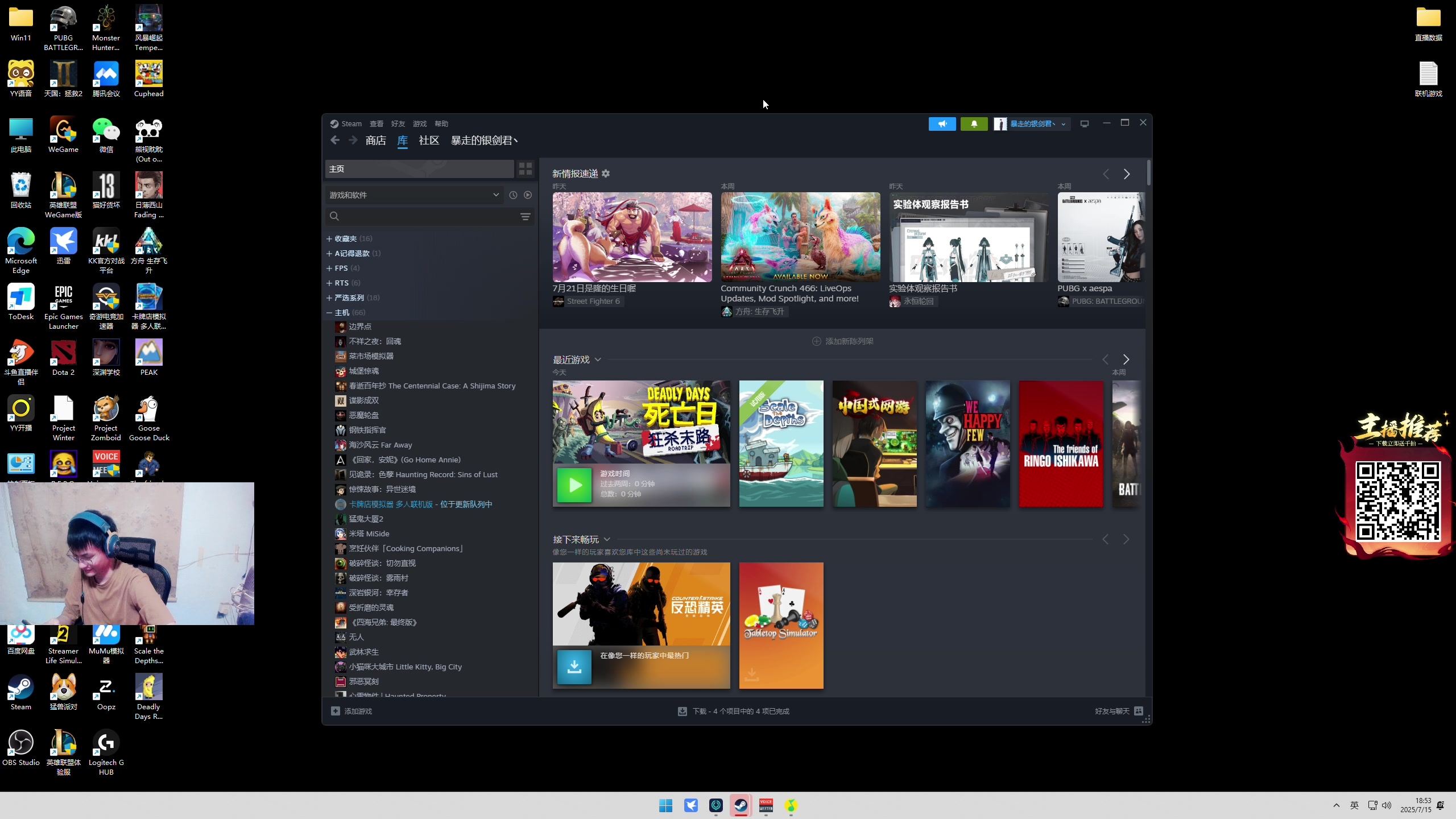
Task: Open the 实验体观察报告书 news card
Action: 969,237
